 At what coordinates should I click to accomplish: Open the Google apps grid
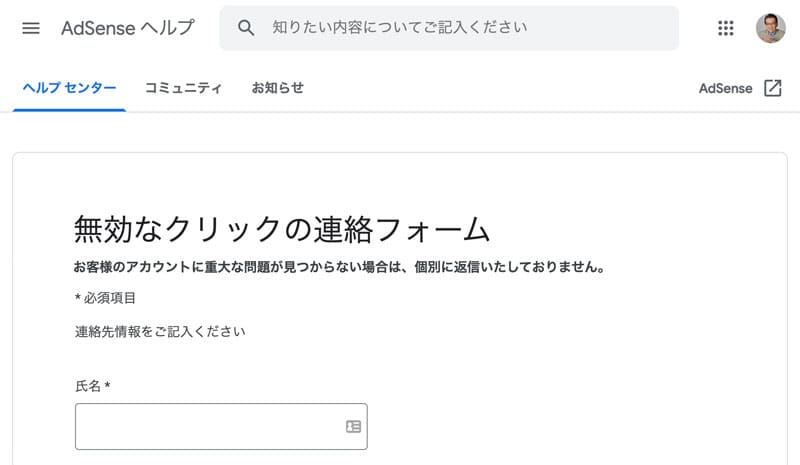pos(726,28)
